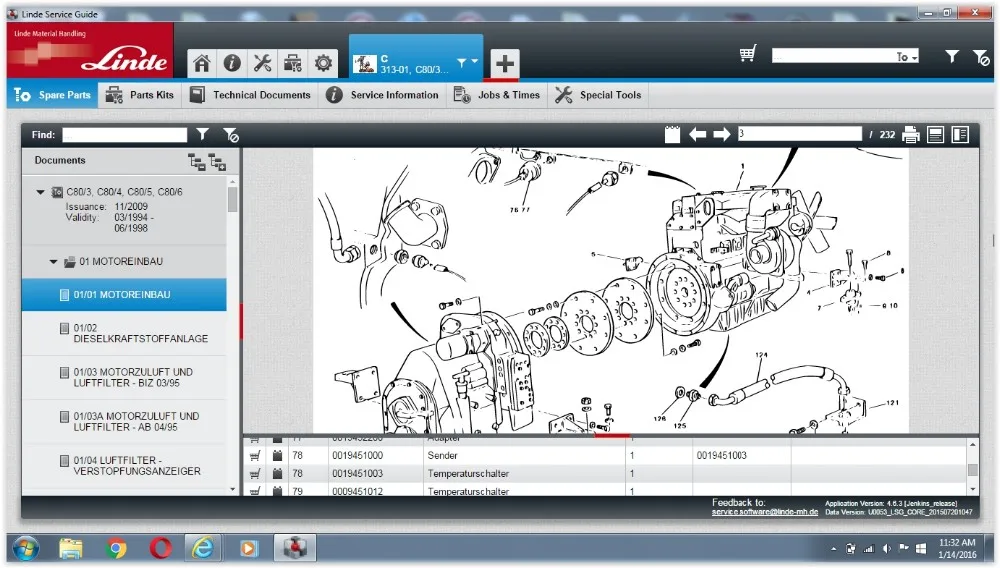Open document 01/02 DIESELKRAFTSTOFFANLAGE
The width and height of the screenshot is (1000, 568).
pos(124,333)
